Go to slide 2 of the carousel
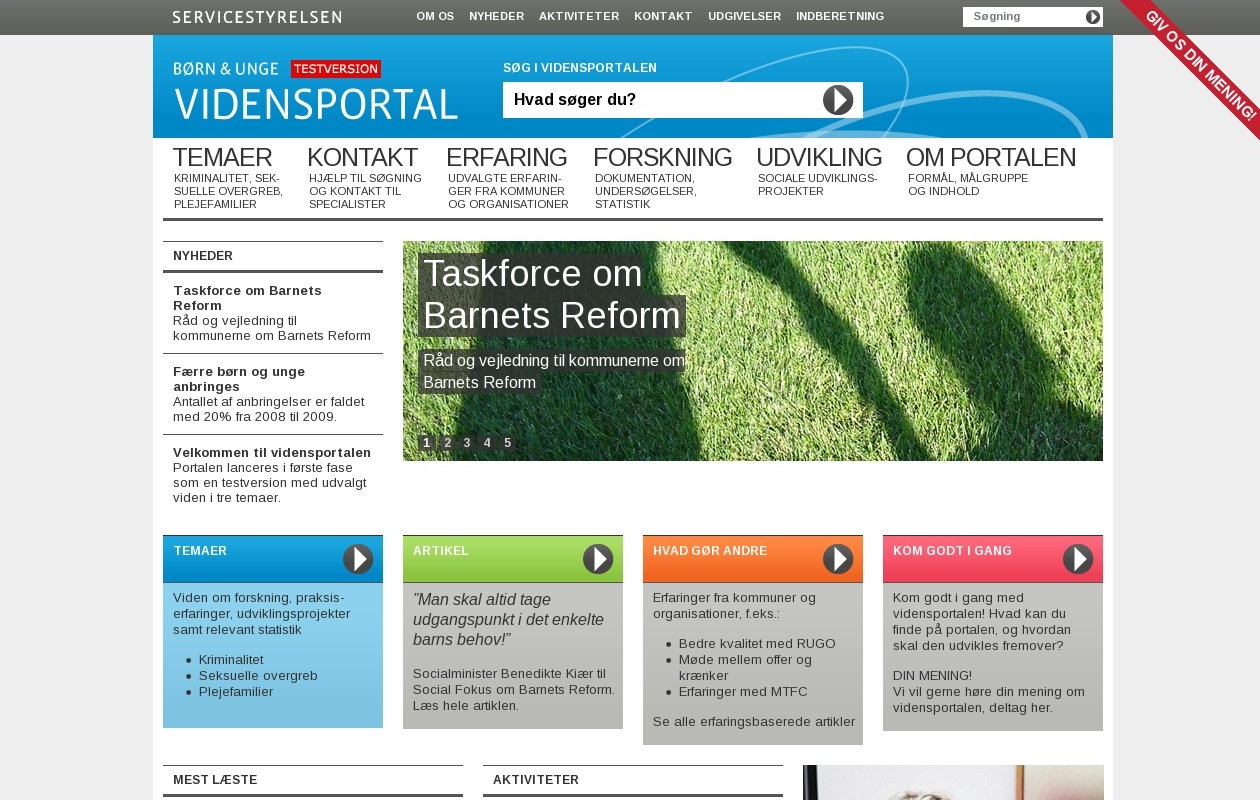Image resolution: width=1260 pixels, height=800 pixels. (x=447, y=443)
